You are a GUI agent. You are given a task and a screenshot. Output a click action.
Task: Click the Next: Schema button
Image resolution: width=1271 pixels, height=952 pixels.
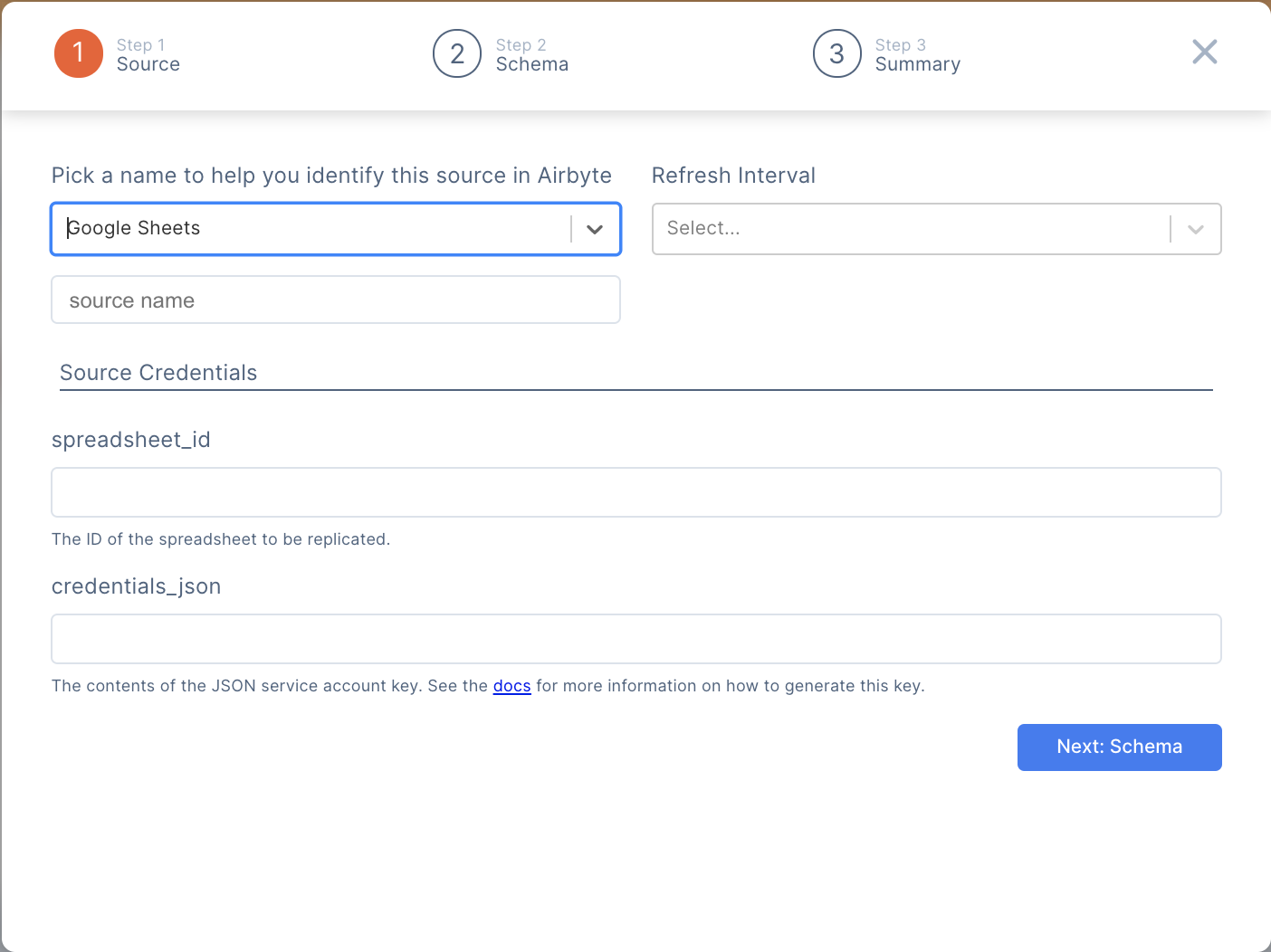pyautogui.click(x=1120, y=747)
